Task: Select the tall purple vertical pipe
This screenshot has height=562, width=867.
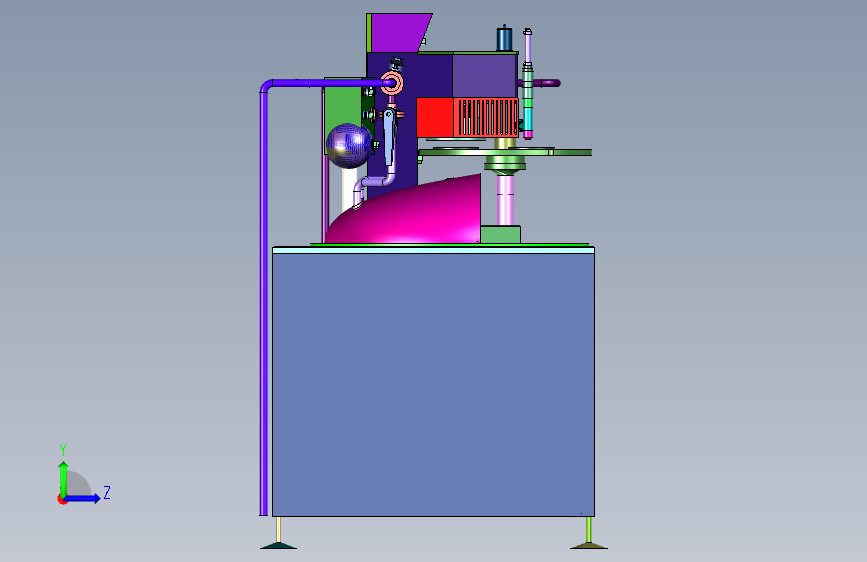Action: [x=264, y=301]
